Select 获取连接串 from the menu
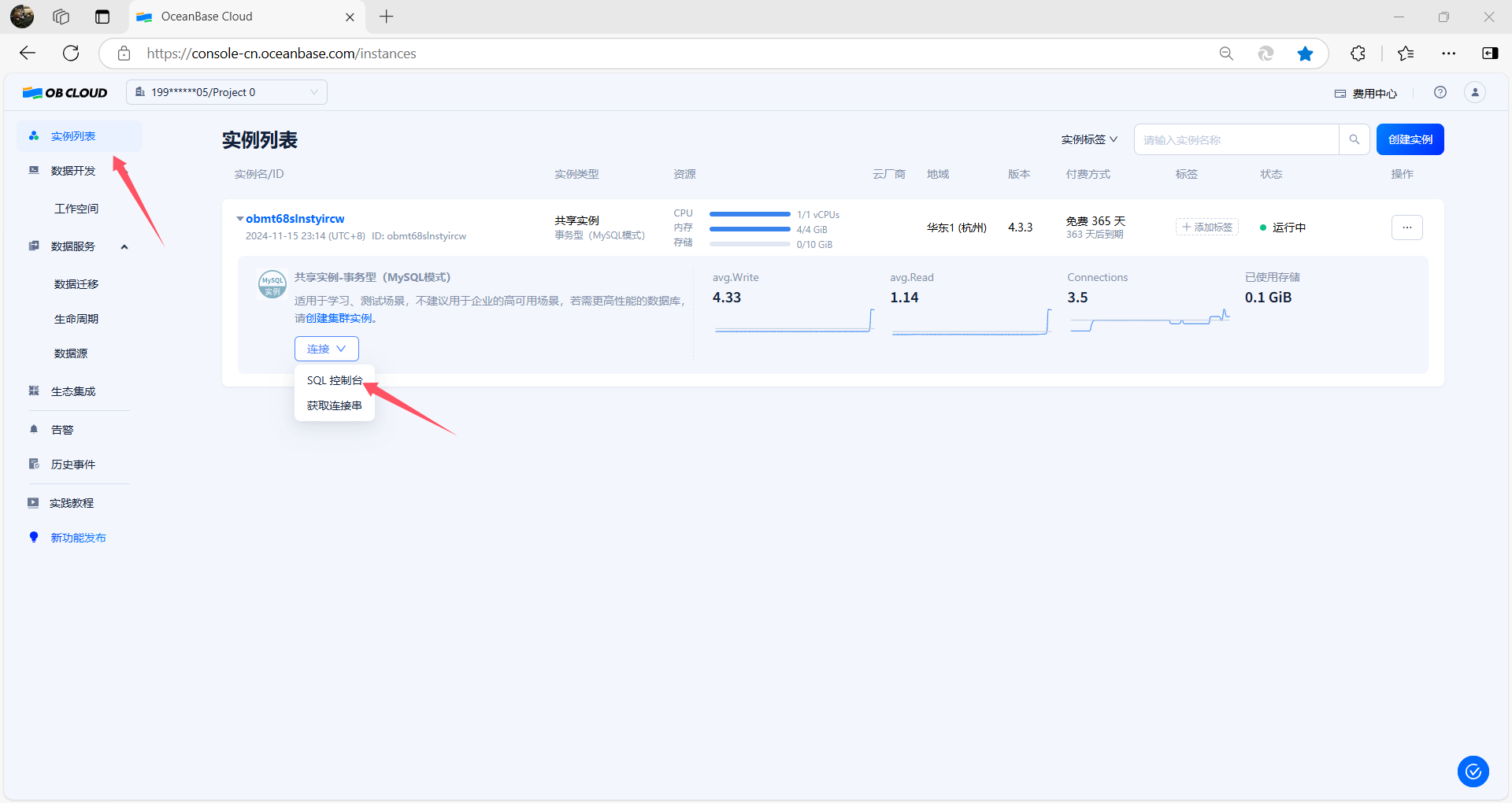This screenshot has height=803, width=1512. pyautogui.click(x=335, y=405)
